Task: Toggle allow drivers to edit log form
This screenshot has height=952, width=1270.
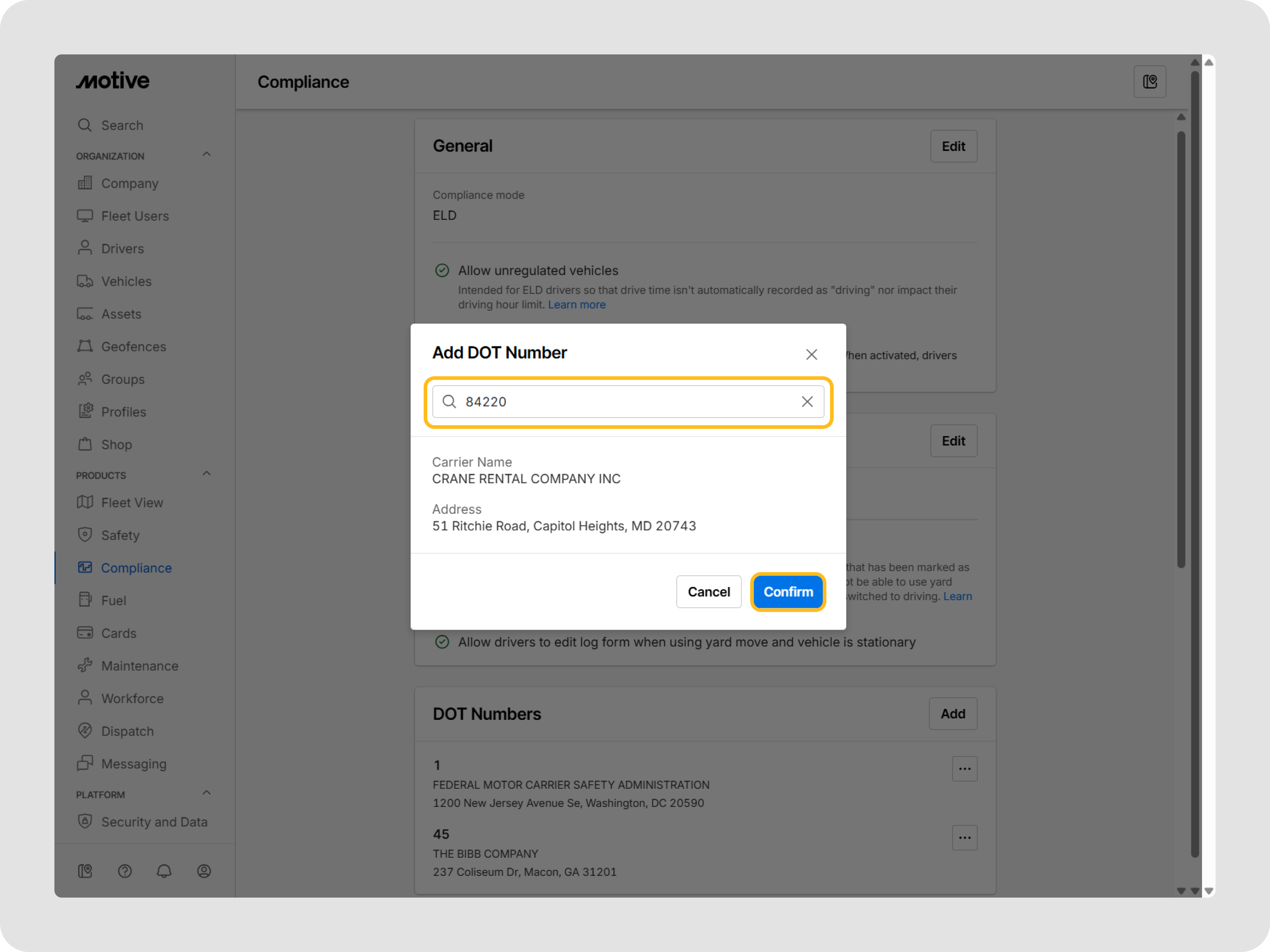Action: (x=442, y=641)
